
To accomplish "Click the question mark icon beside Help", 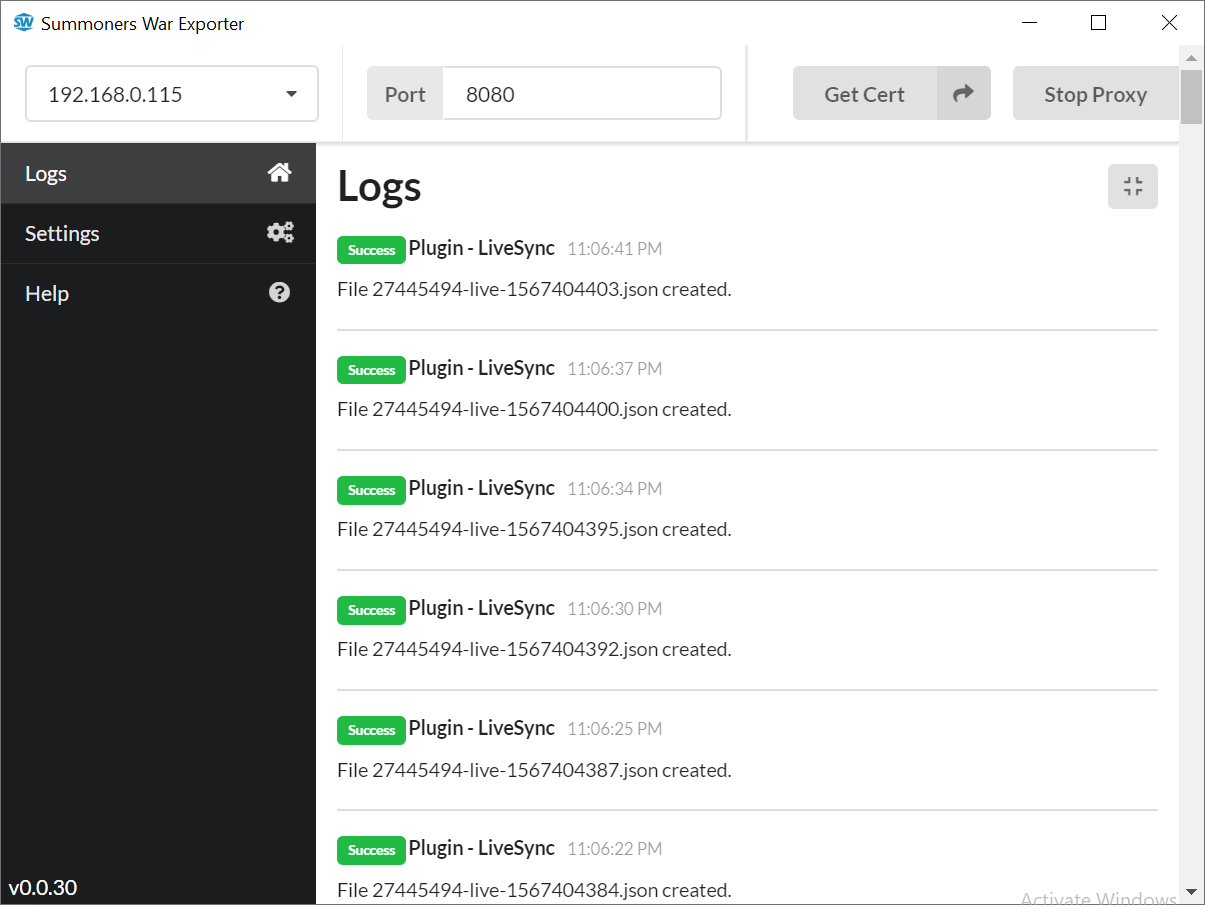I will pyautogui.click(x=279, y=292).
